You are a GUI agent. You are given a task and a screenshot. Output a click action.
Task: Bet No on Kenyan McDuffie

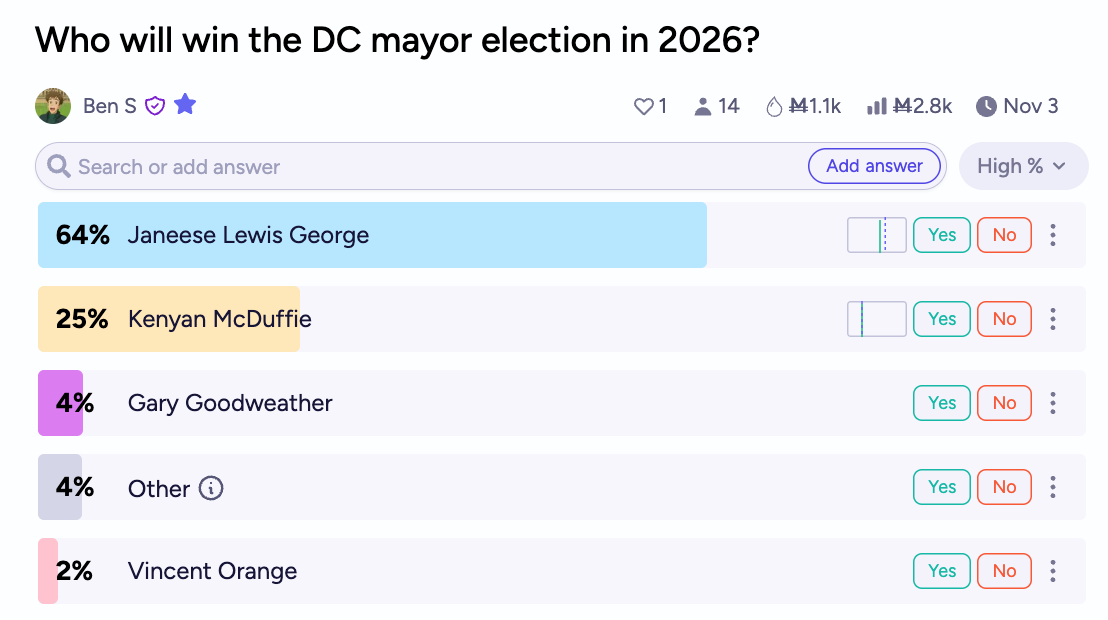(x=1004, y=319)
